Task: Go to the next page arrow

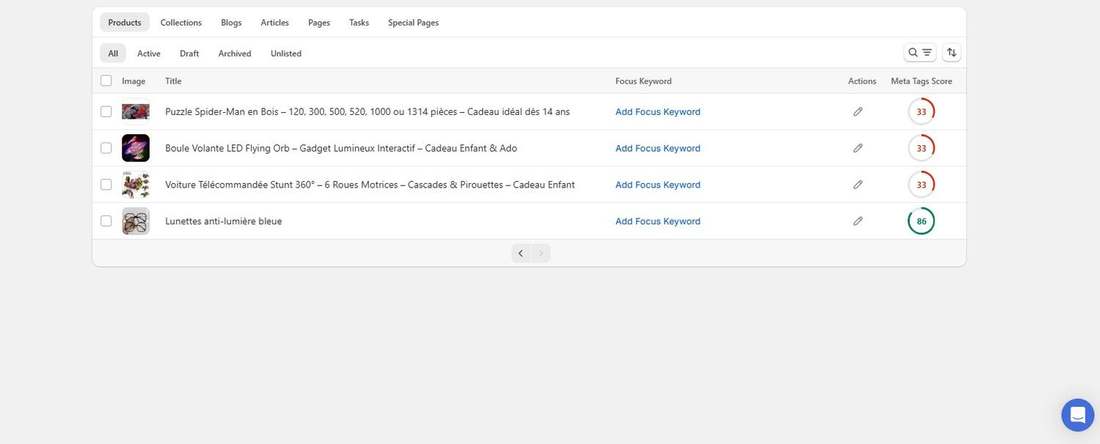Action: point(540,253)
